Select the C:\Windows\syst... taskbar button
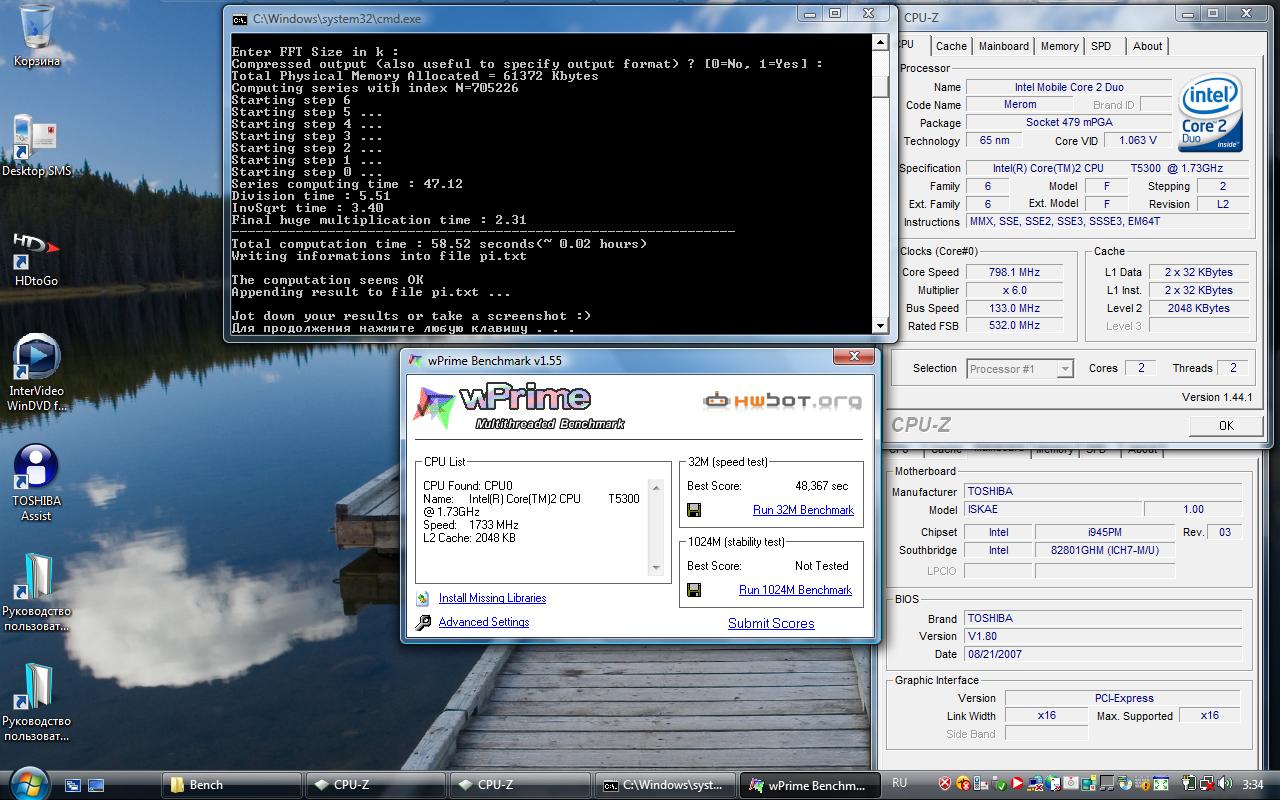This screenshot has height=800, width=1280. pos(663,785)
